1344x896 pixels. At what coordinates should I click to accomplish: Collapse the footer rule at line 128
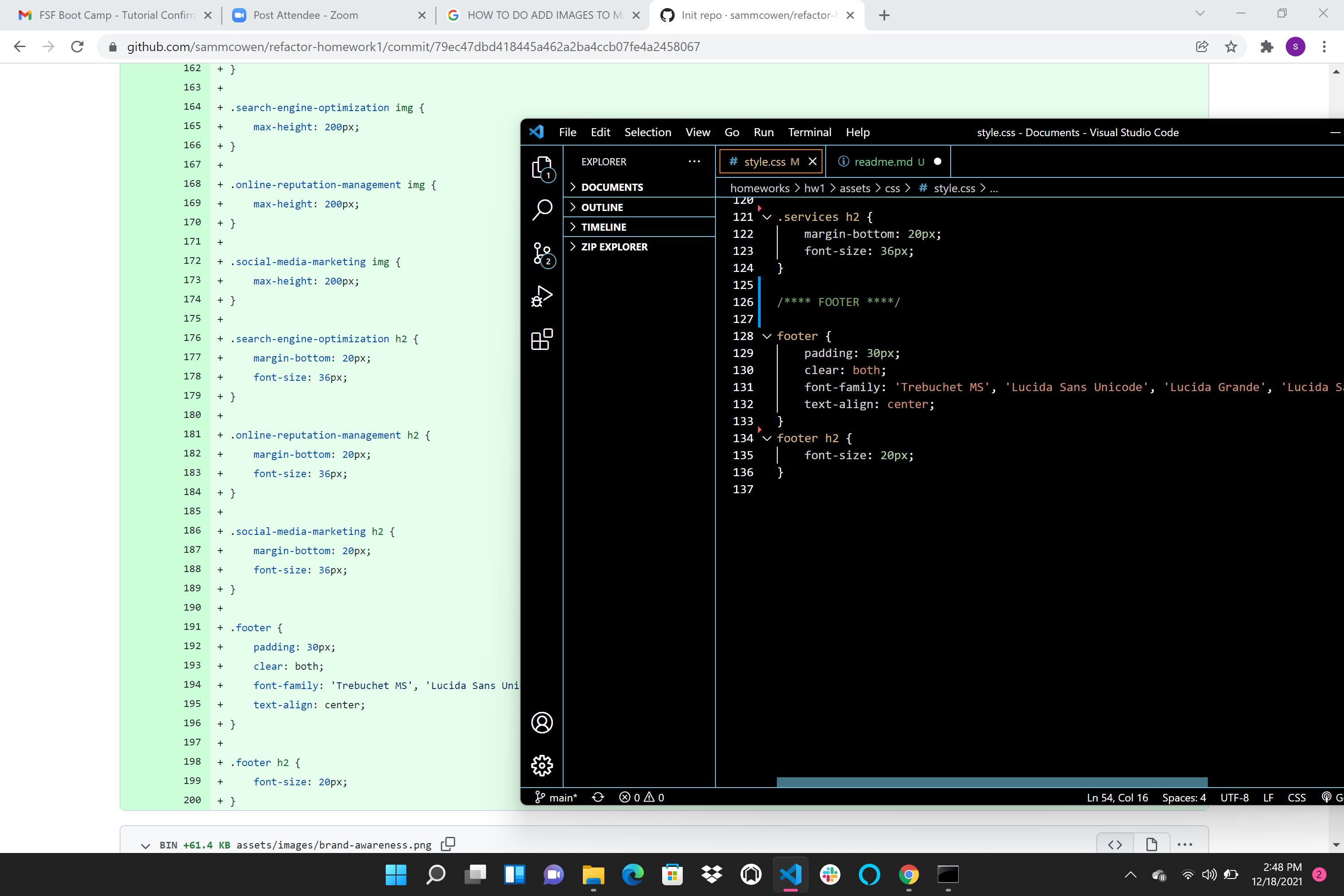pos(767,336)
